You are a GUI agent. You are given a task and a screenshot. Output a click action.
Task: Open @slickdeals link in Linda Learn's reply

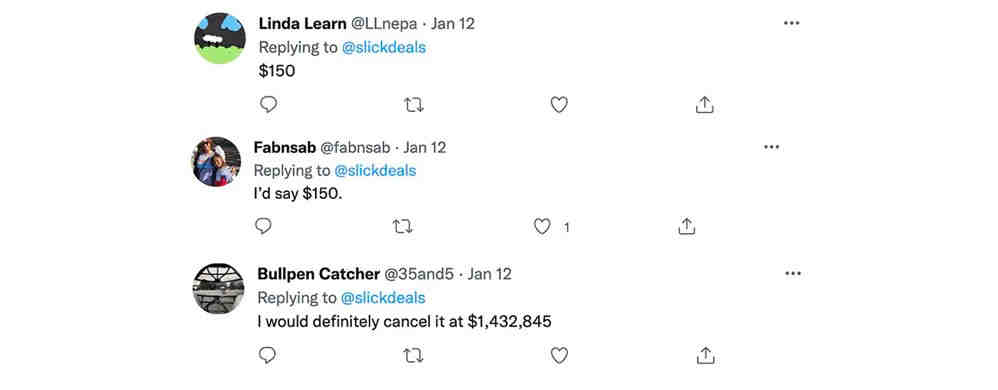[x=384, y=48]
